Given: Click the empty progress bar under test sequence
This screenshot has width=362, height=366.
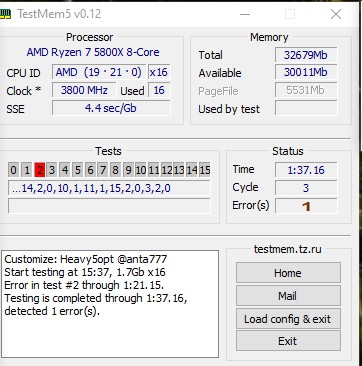Looking at the screenshot, I should click(x=109, y=206).
